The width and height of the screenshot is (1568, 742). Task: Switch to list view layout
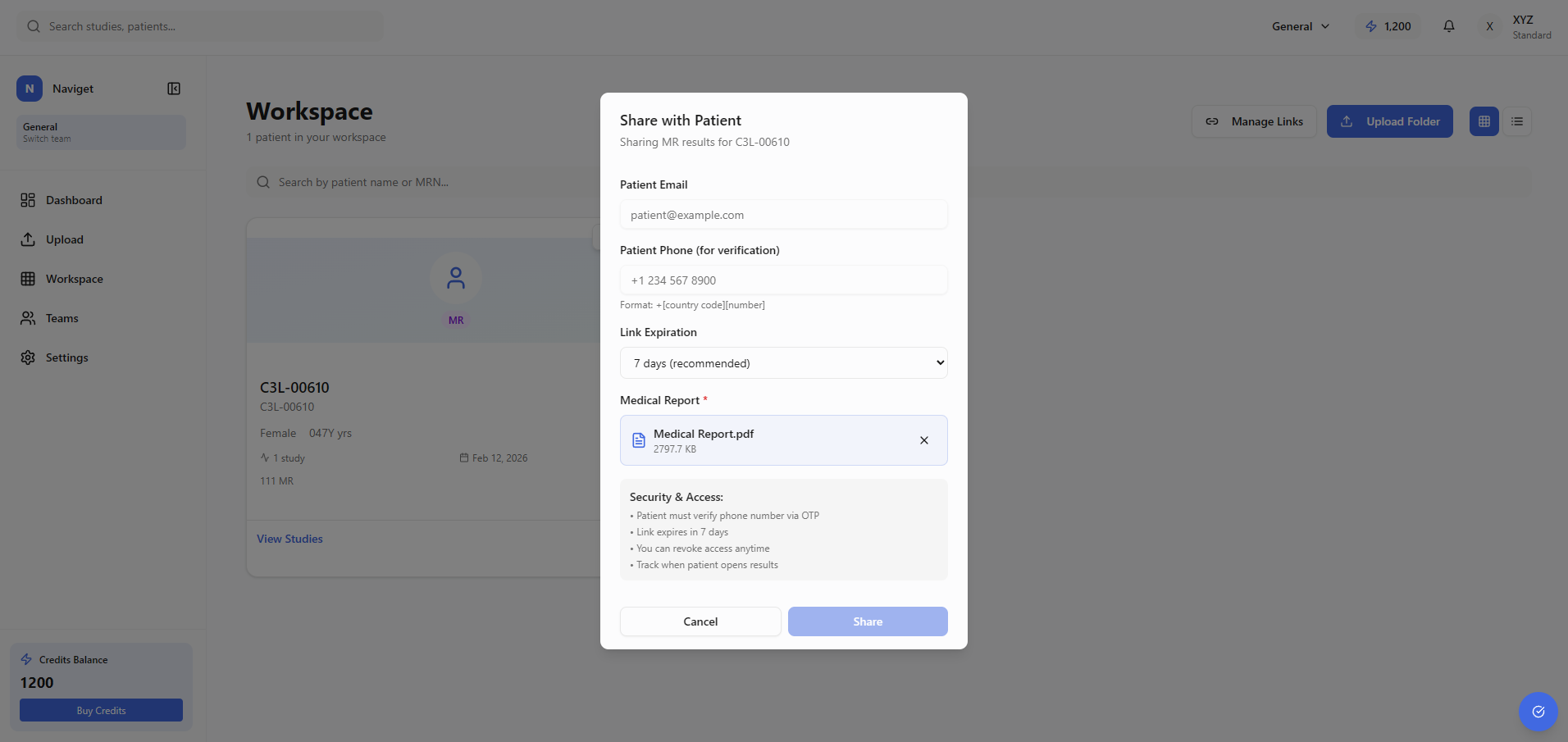pyautogui.click(x=1516, y=121)
